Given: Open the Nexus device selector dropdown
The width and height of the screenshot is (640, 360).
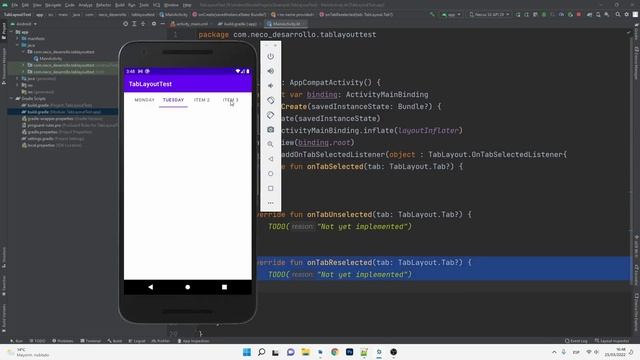Looking at the screenshot, I should (x=489, y=14).
